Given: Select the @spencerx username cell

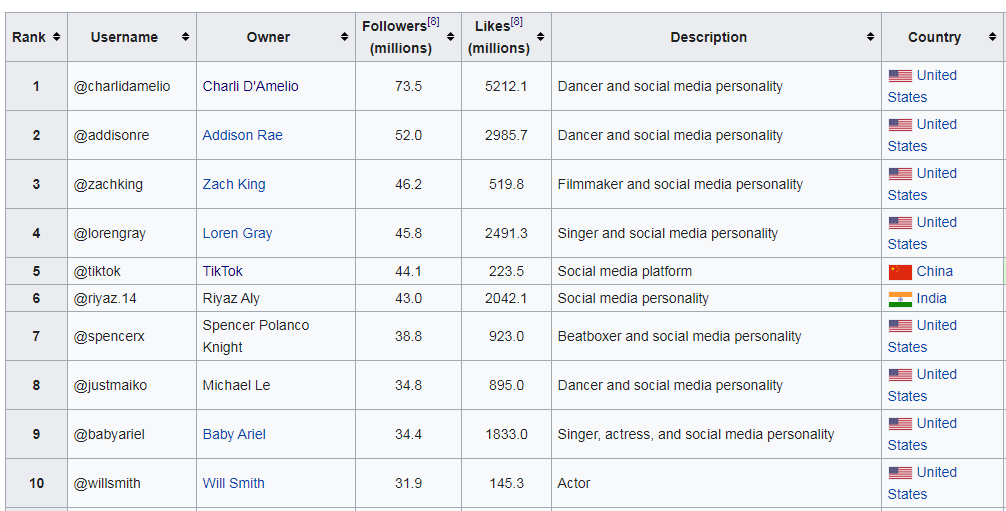Looking at the screenshot, I should coord(132,336).
